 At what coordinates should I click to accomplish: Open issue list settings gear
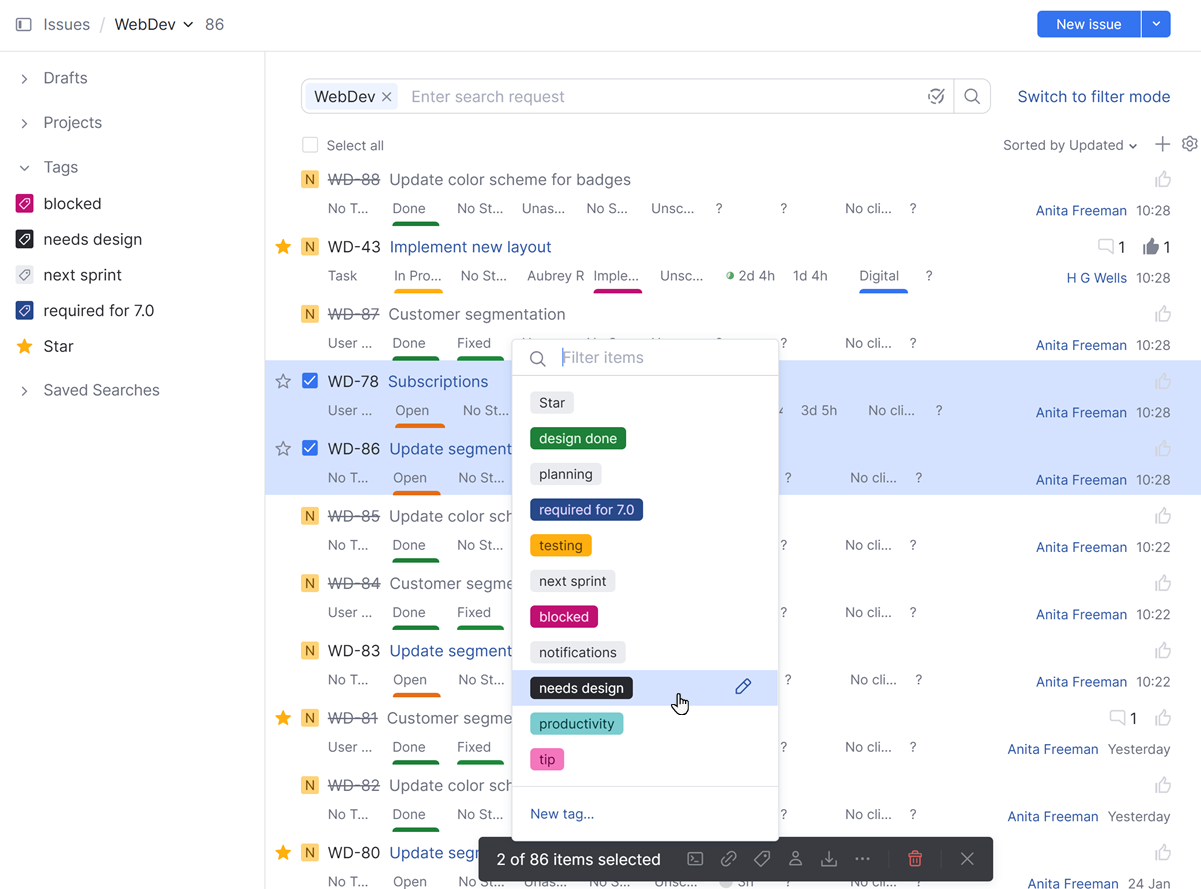pyautogui.click(x=1189, y=144)
